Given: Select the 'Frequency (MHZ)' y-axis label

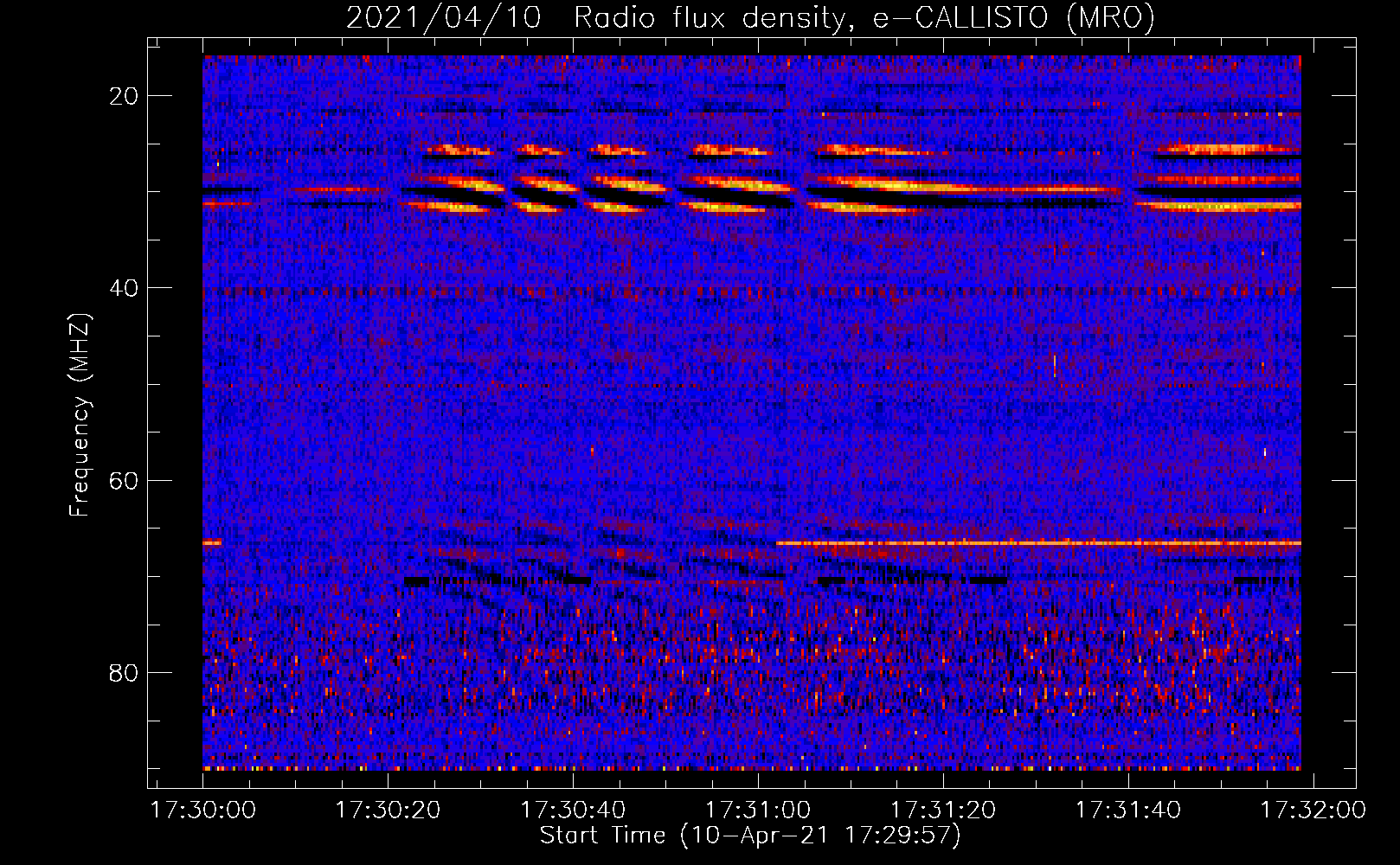Looking at the screenshot, I should pyautogui.click(x=80, y=415).
